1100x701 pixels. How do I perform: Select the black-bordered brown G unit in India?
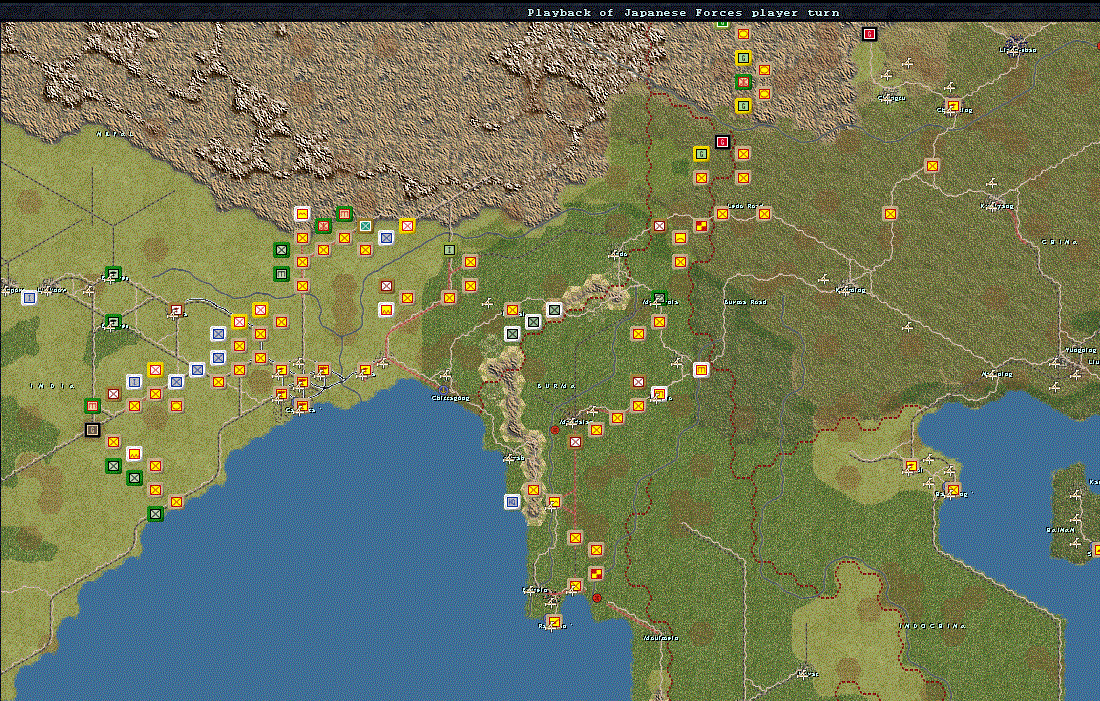[92, 429]
